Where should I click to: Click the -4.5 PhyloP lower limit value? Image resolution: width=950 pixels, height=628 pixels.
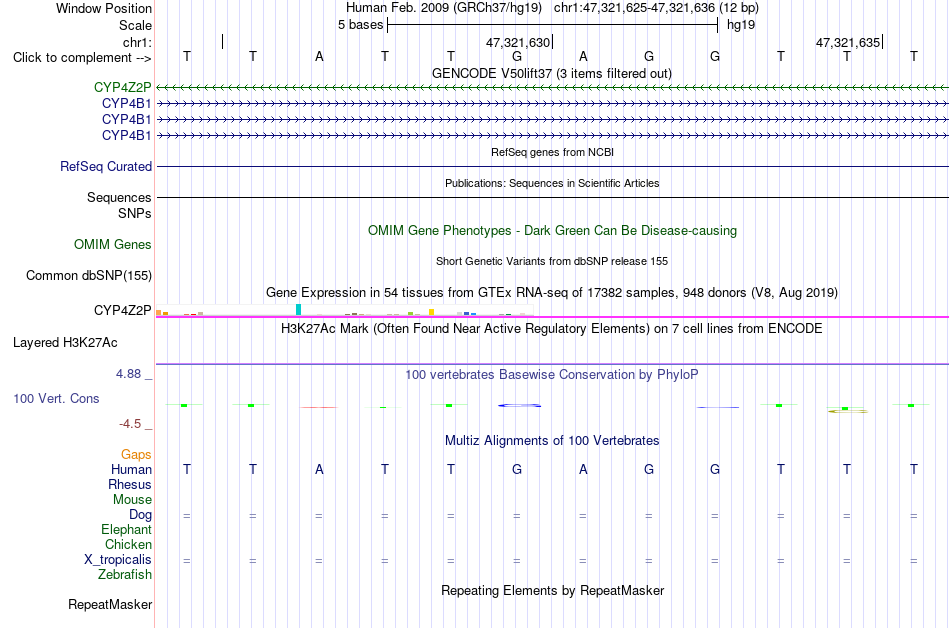click(x=130, y=423)
